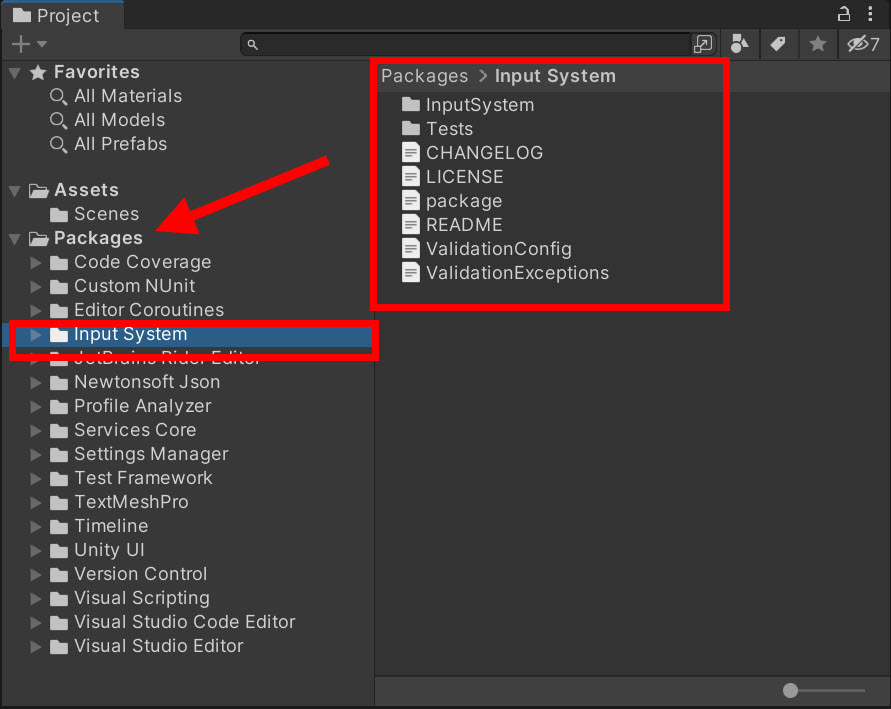891x709 pixels.
Task: Select the CHANGELOG file icon
Action: [x=410, y=152]
